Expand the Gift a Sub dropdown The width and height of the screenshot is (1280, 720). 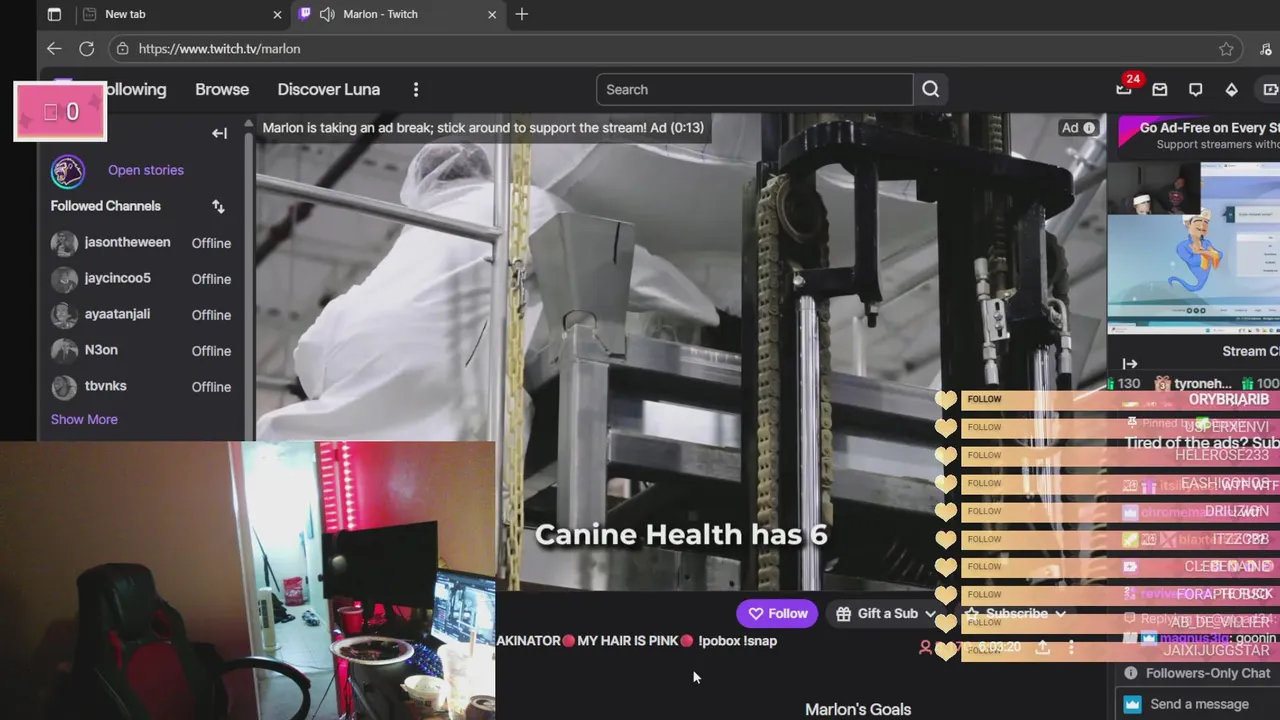pos(930,614)
